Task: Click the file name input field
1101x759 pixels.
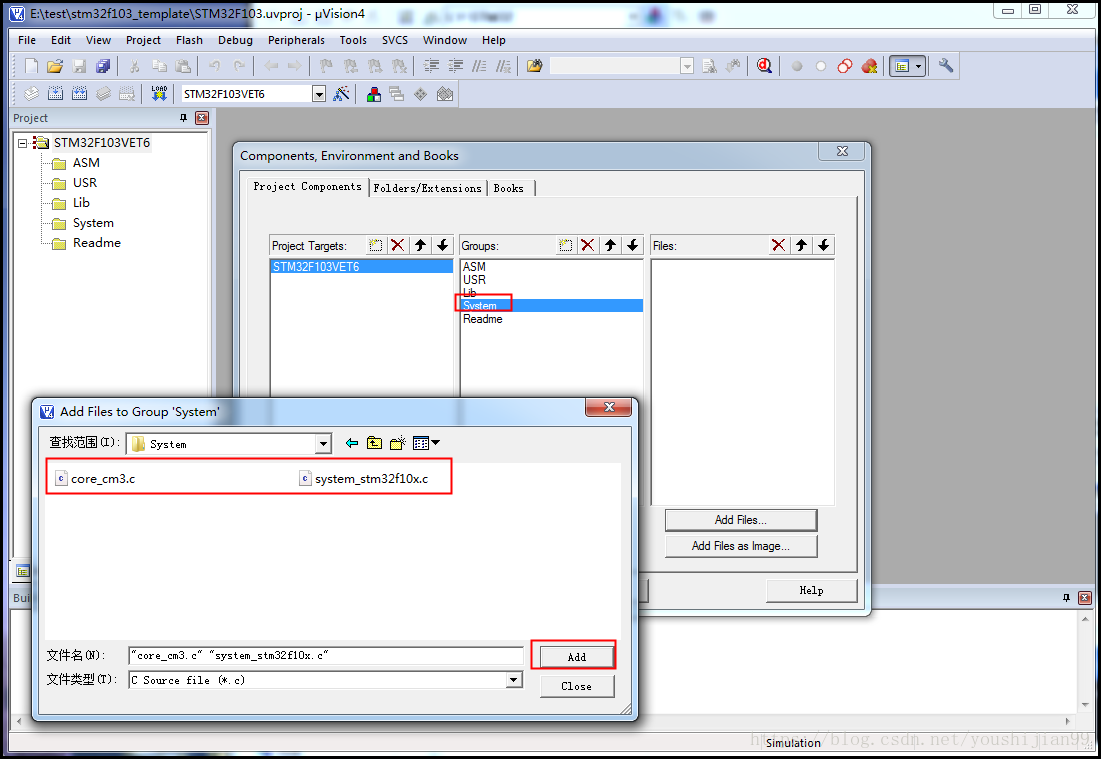Action: (x=327, y=656)
